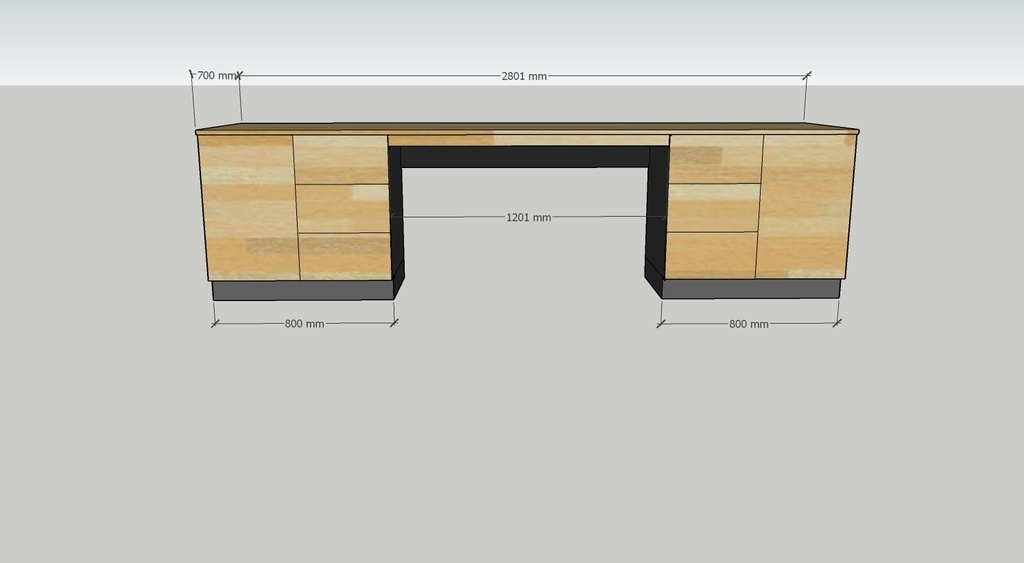This screenshot has height=563, width=1024.
Task: Select the right 800 mm dimension label
Action: (x=748, y=324)
